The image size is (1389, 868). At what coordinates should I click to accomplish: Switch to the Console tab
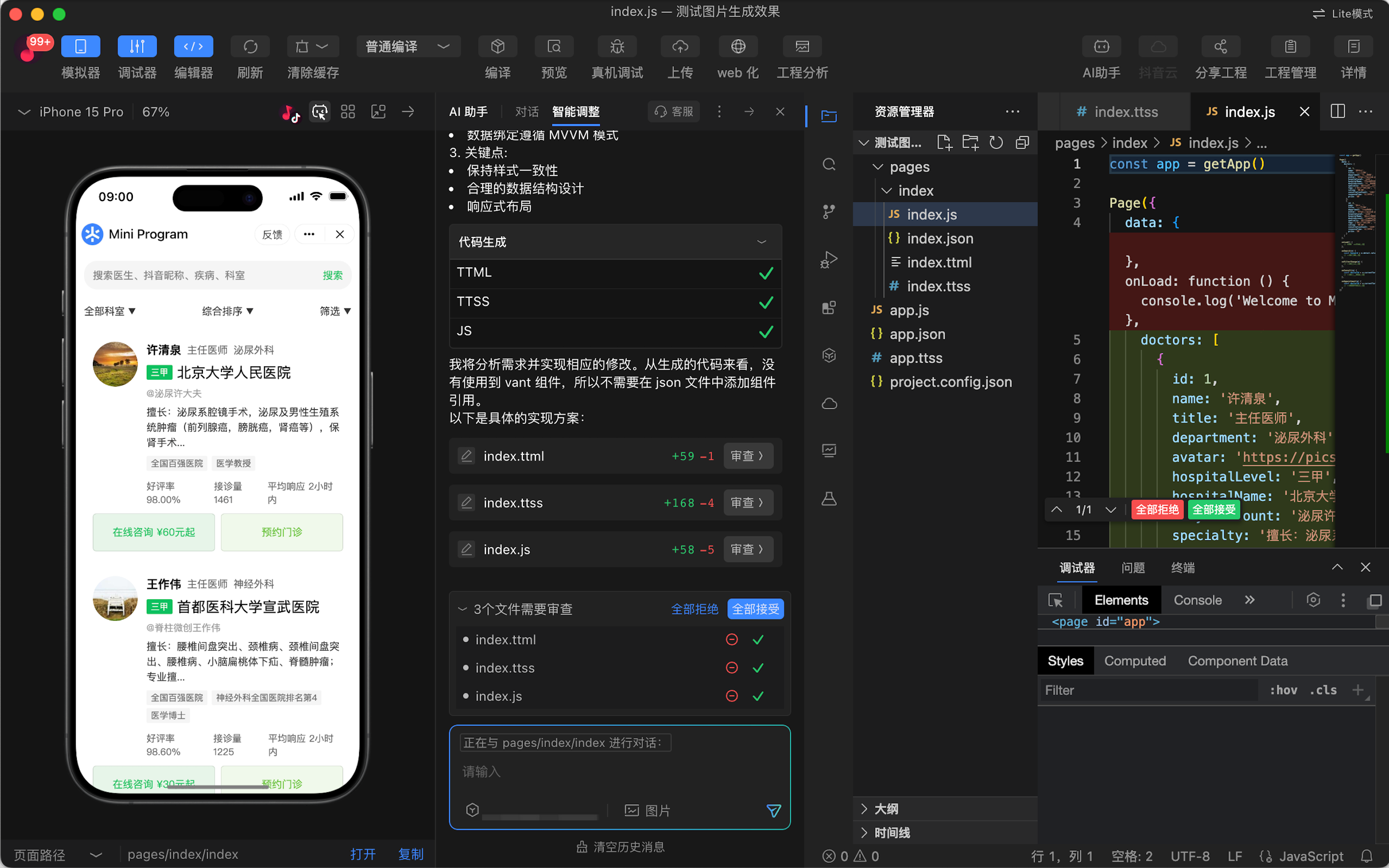(x=1198, y=600)
